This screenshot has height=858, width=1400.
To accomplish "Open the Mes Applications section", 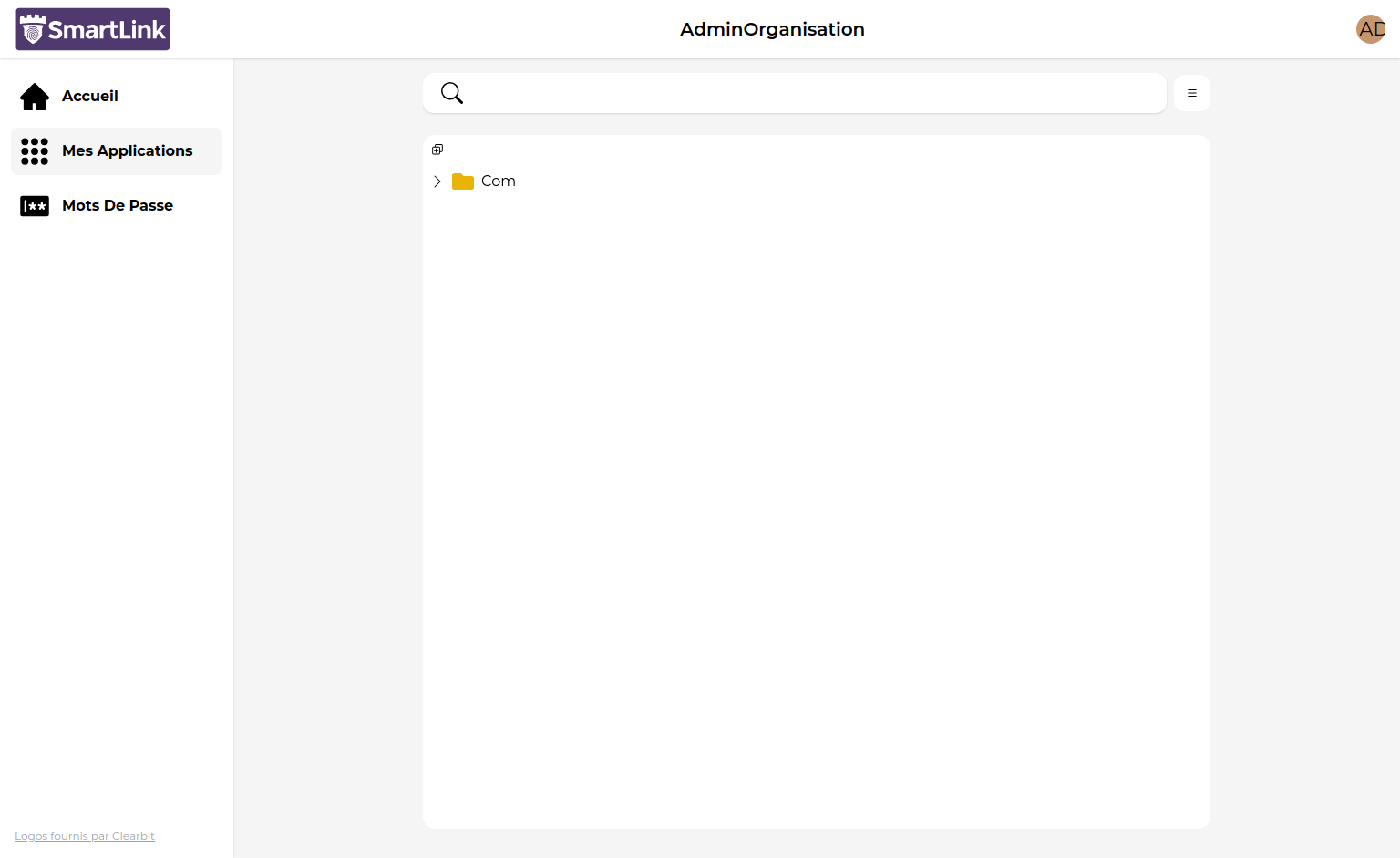I will pos(127,151).
